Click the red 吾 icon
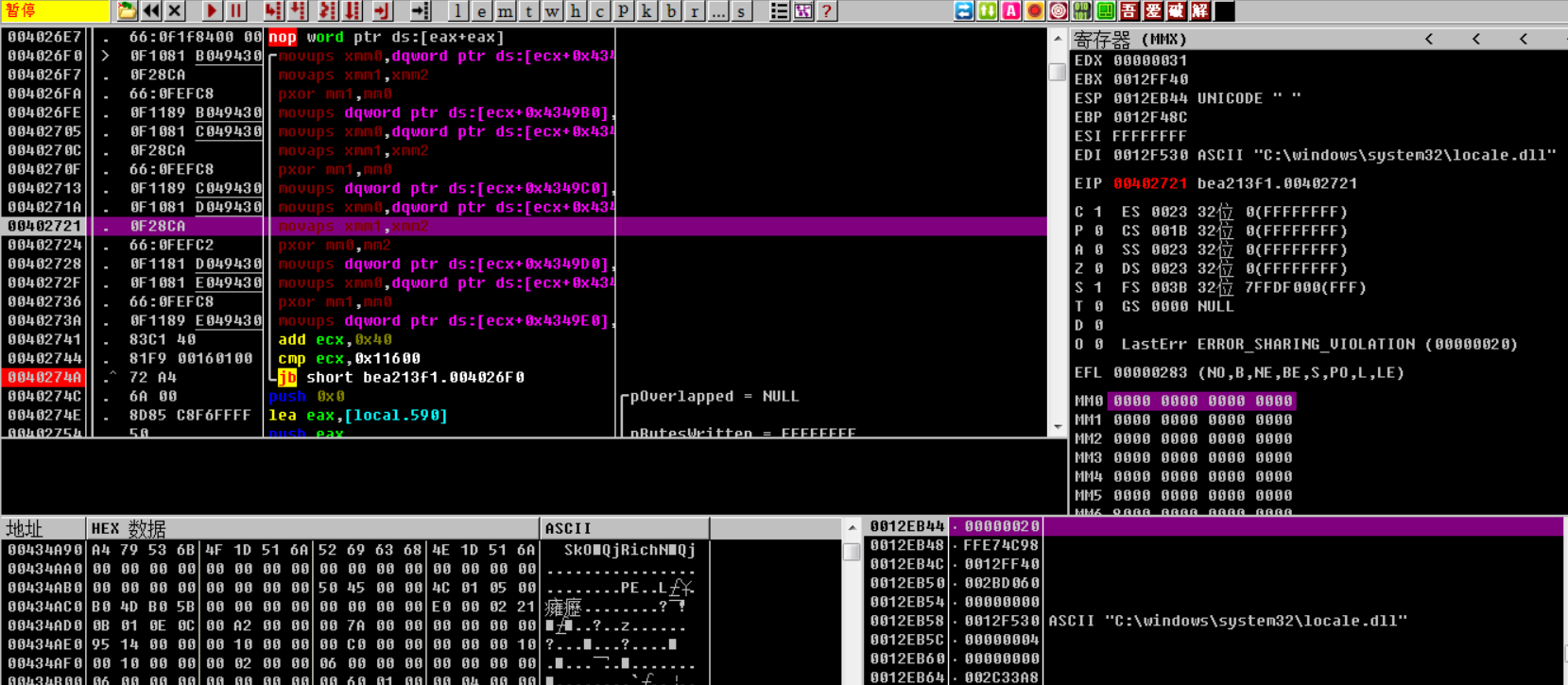The image size is (1568, 685). point(1129,11)
